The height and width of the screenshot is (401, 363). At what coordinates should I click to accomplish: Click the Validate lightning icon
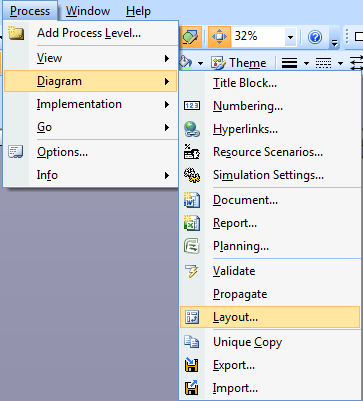click(x=192, y=271)
